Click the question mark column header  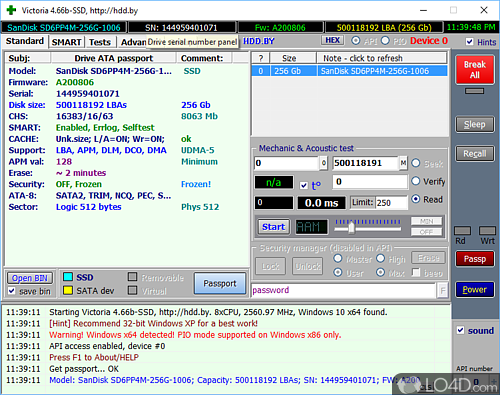[x=261, y=58]
